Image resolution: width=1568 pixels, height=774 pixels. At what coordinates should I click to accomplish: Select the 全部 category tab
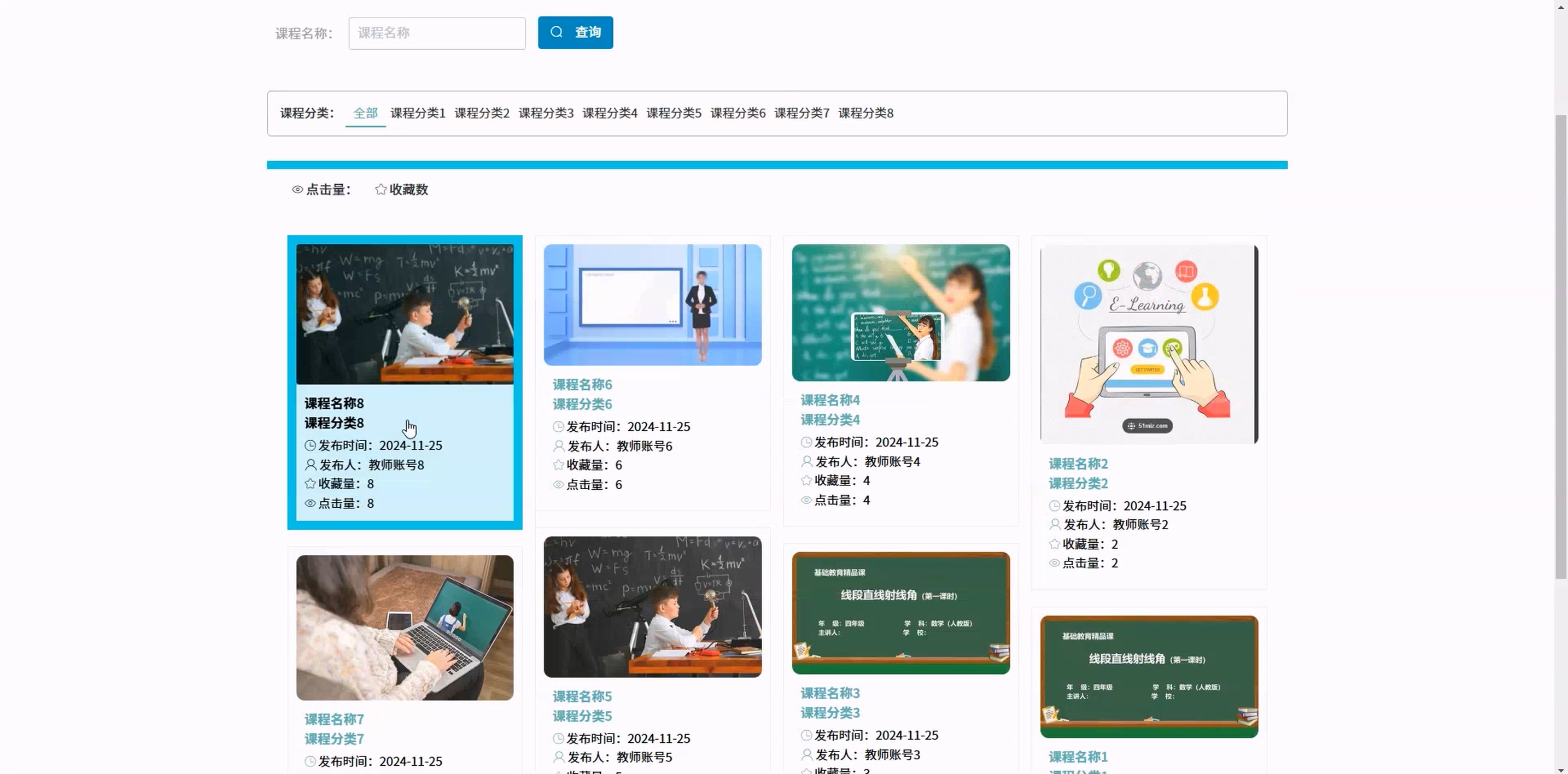click(x=365, y=113)
